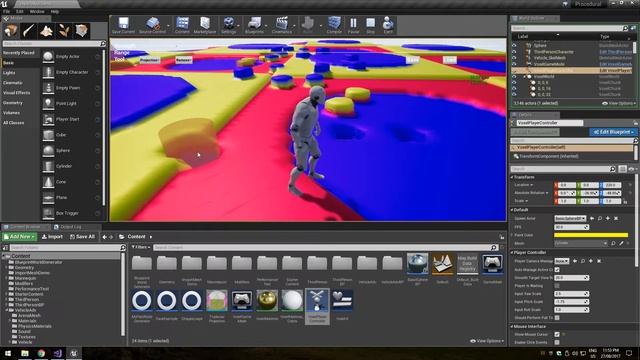Open the Spawn Actor dropdown
Viewport: 640px width, 360px height.
coord(570,218)
